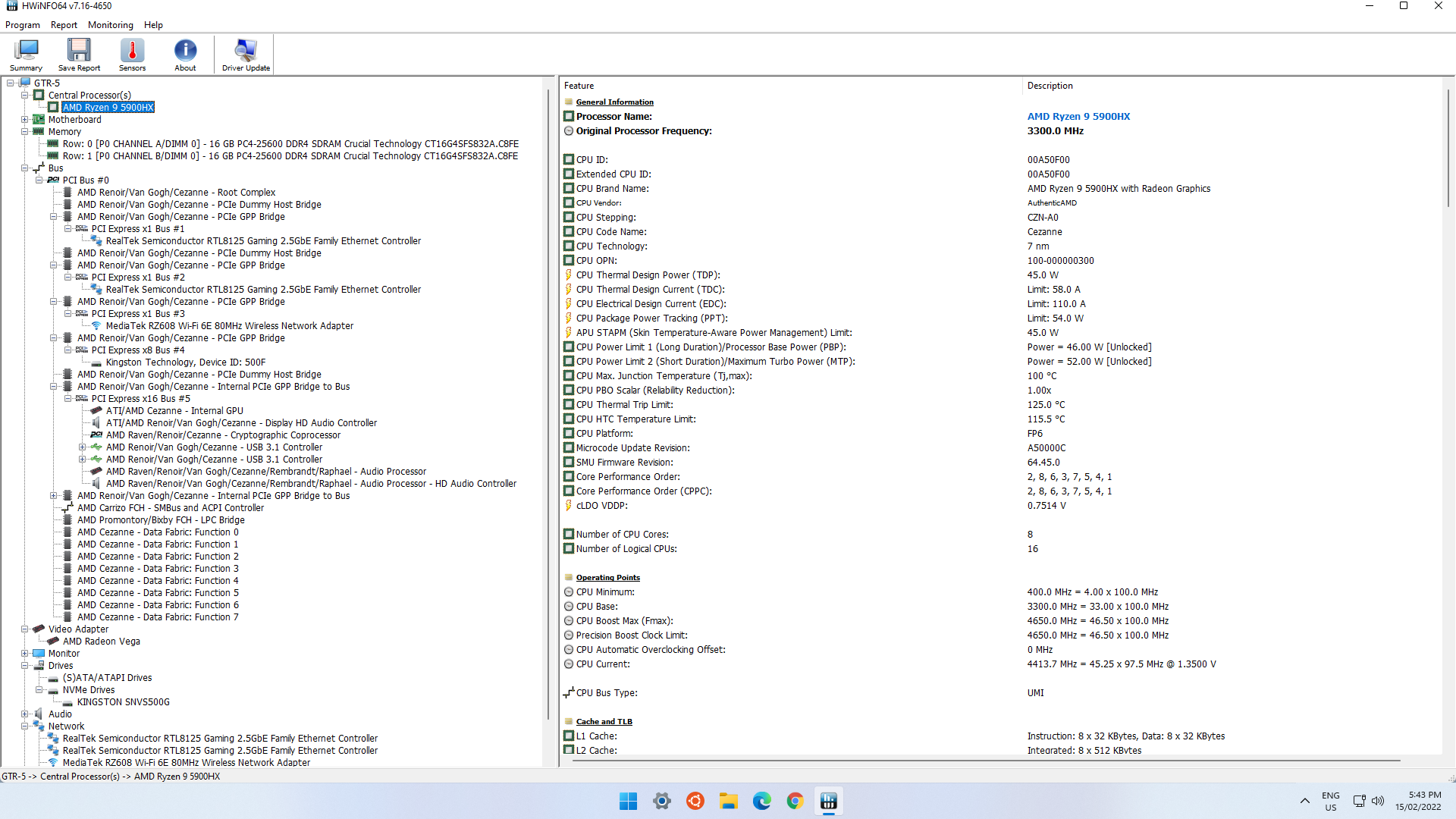Click the General Information section heading
1456x819 pixels.
coord(614,102)
